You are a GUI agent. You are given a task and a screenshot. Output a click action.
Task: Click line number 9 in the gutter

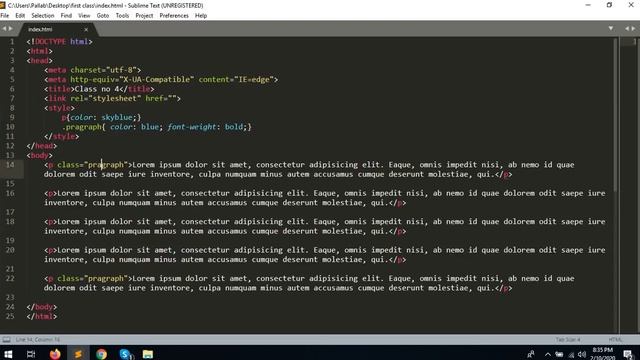tap(12, 117)
